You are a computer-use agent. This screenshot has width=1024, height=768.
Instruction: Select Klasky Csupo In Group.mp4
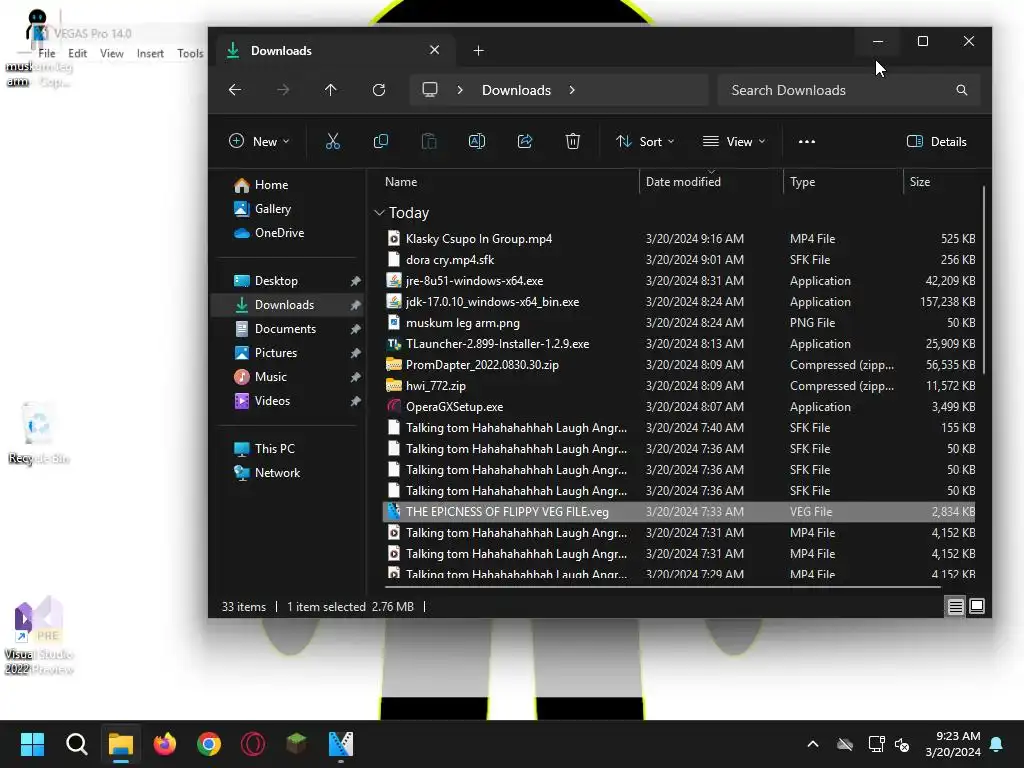click(x=679, y=239)
